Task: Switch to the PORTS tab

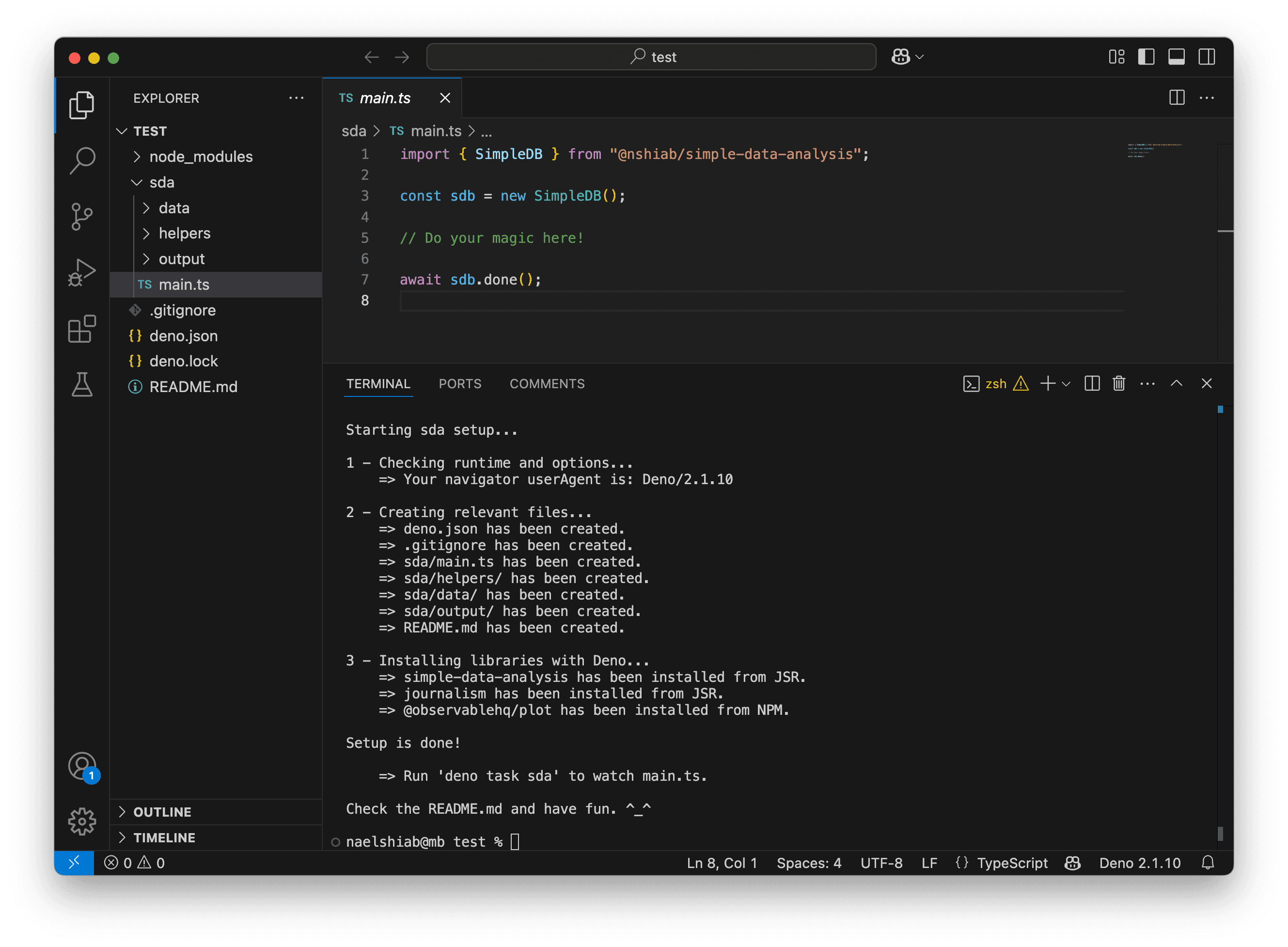Action: [x=460, y=383]
